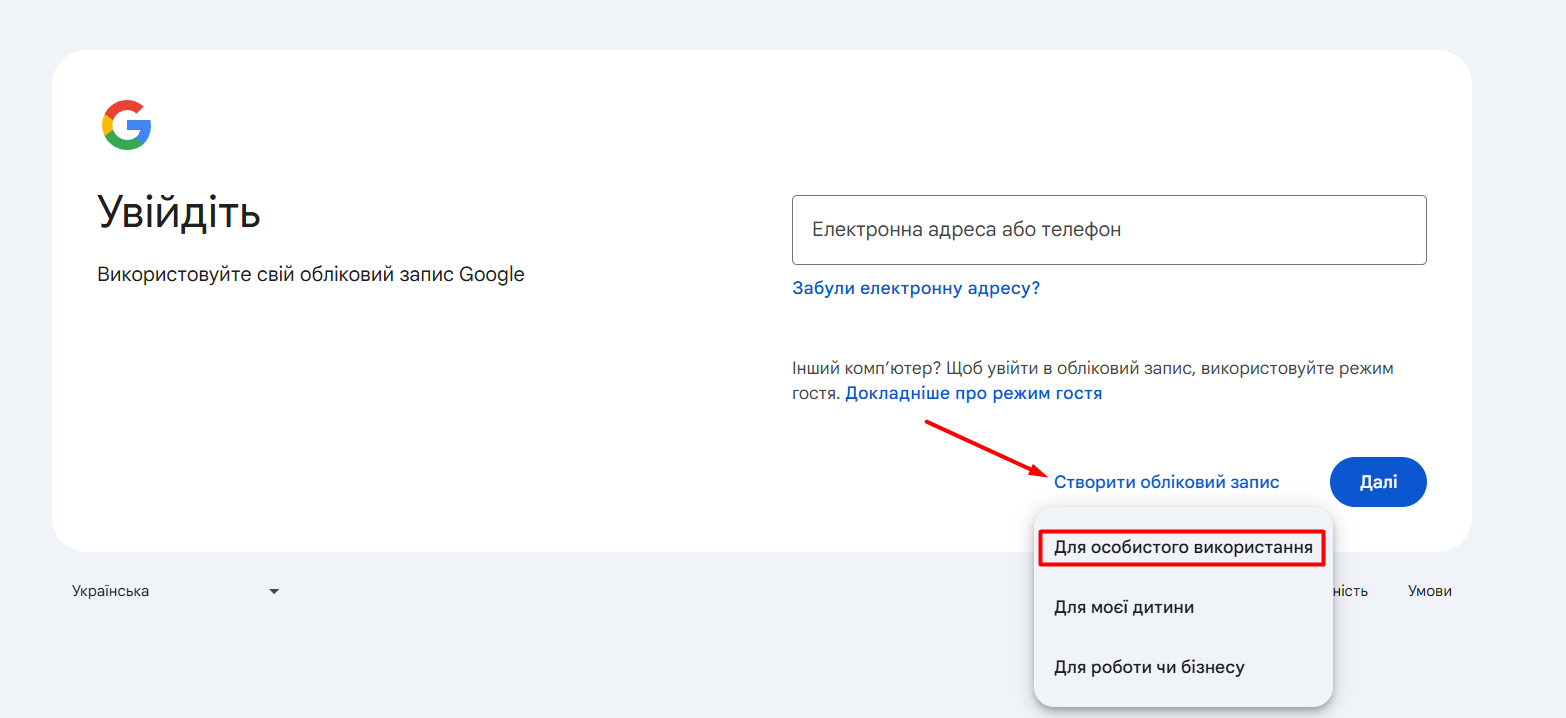Pick 'Для роботи чи бізнесу' menu entry
This screenshot has height=718, width=1566.
(x=1183, y=666)
